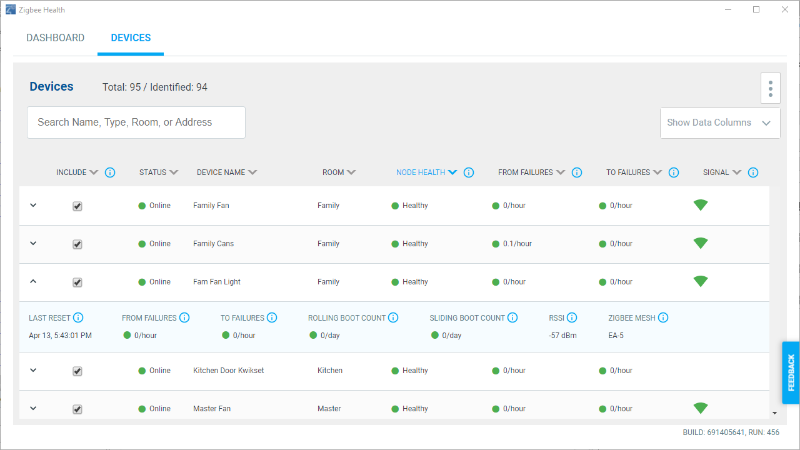The width and height of the screenshot is (800, 450).
Task: Click the Kitchen Door Kwikset device name
Action: 229,370
